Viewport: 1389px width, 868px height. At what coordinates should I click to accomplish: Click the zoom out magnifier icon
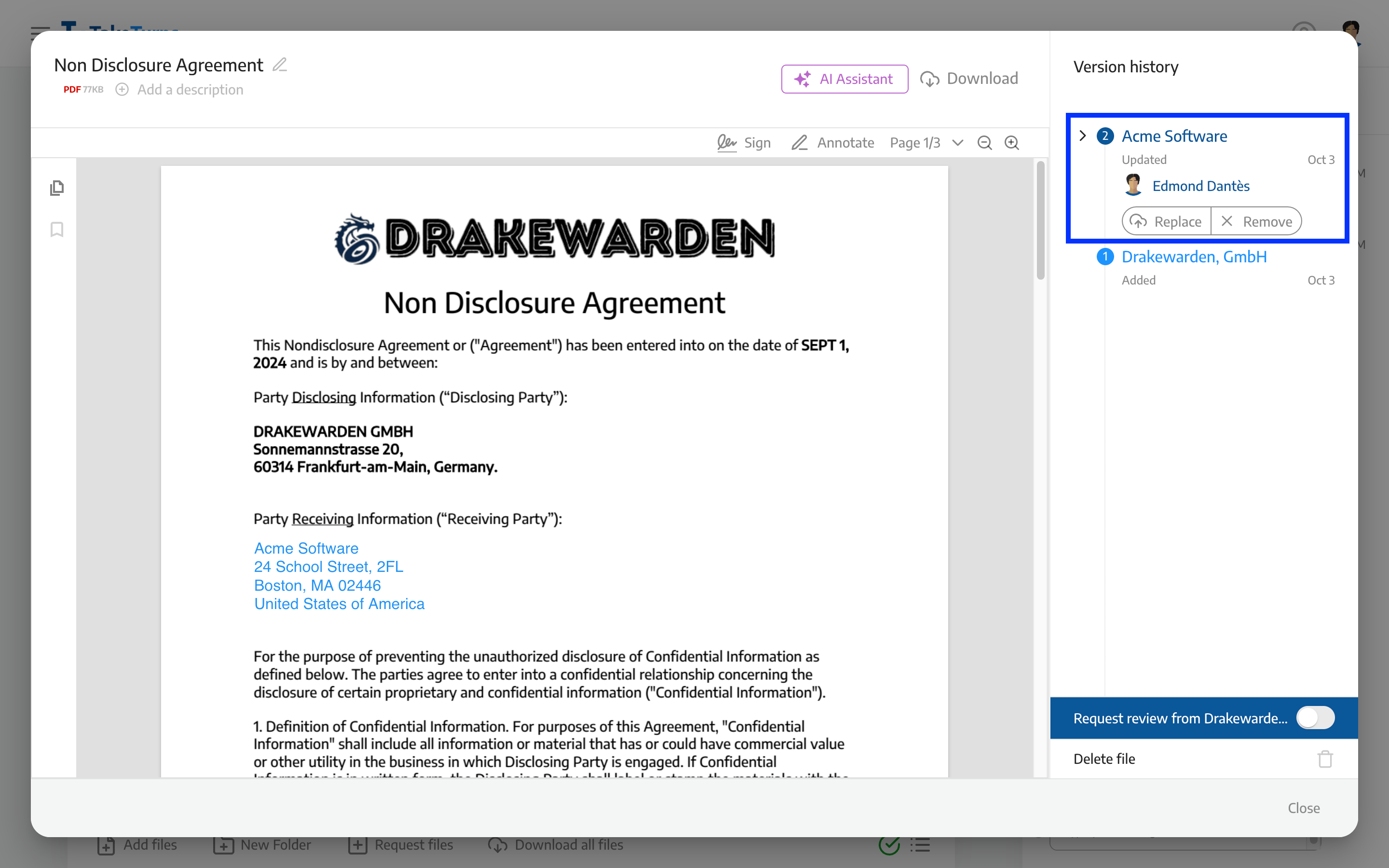[x=985, y=142]
